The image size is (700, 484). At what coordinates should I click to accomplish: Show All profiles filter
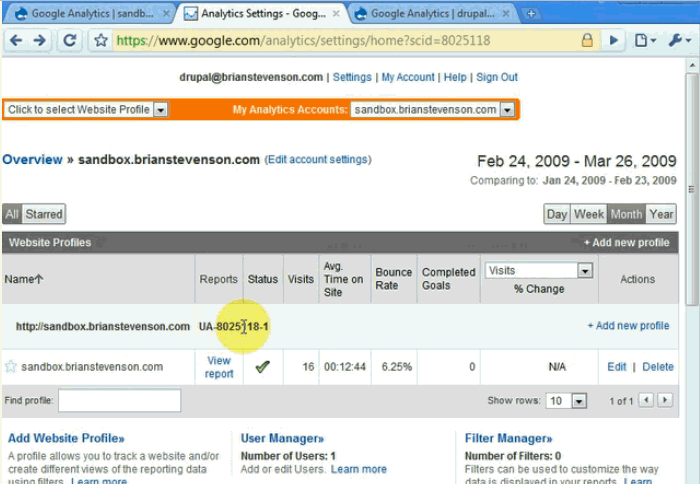pyautogui.click(x=12, y=214)
